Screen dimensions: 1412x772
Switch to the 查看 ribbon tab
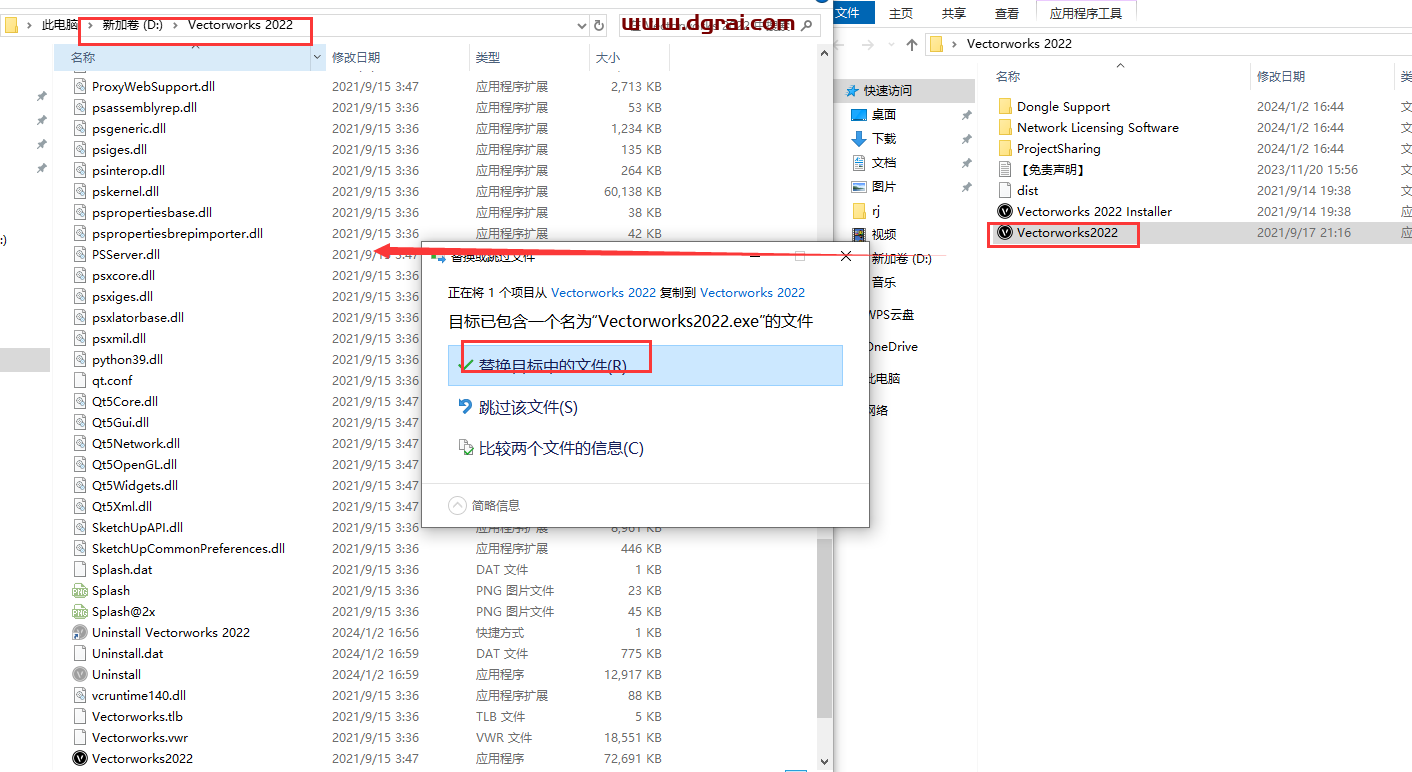(1007, 13)
